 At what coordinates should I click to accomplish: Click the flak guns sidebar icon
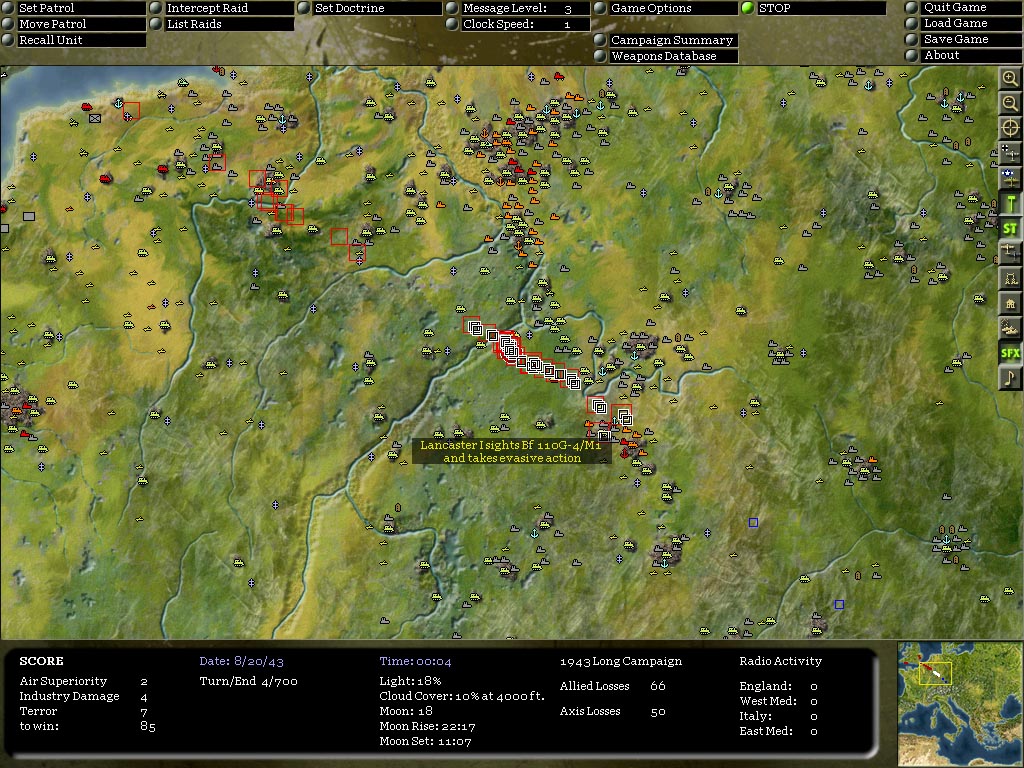coord(1010,328)
